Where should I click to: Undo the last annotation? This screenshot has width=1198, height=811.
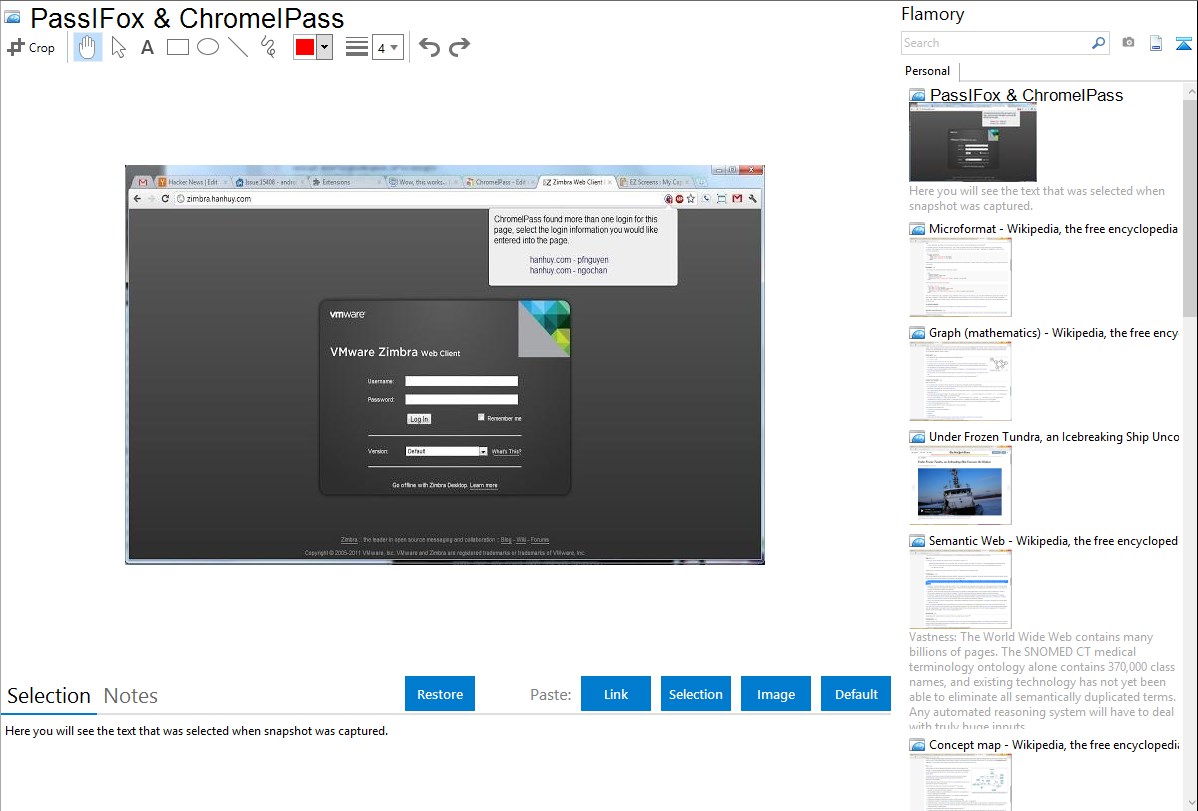click(429, 47)
